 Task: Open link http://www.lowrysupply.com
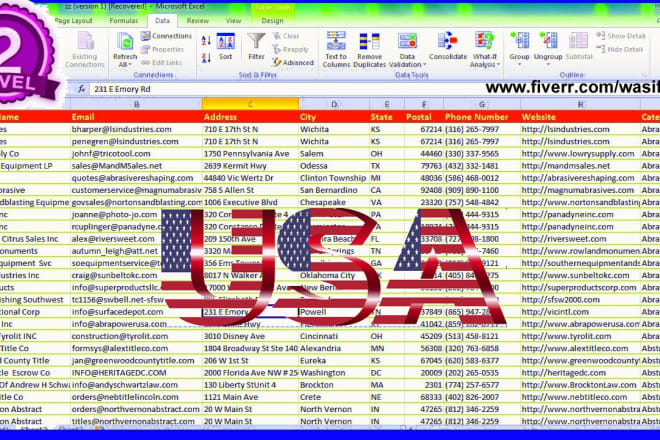(578, 154)
